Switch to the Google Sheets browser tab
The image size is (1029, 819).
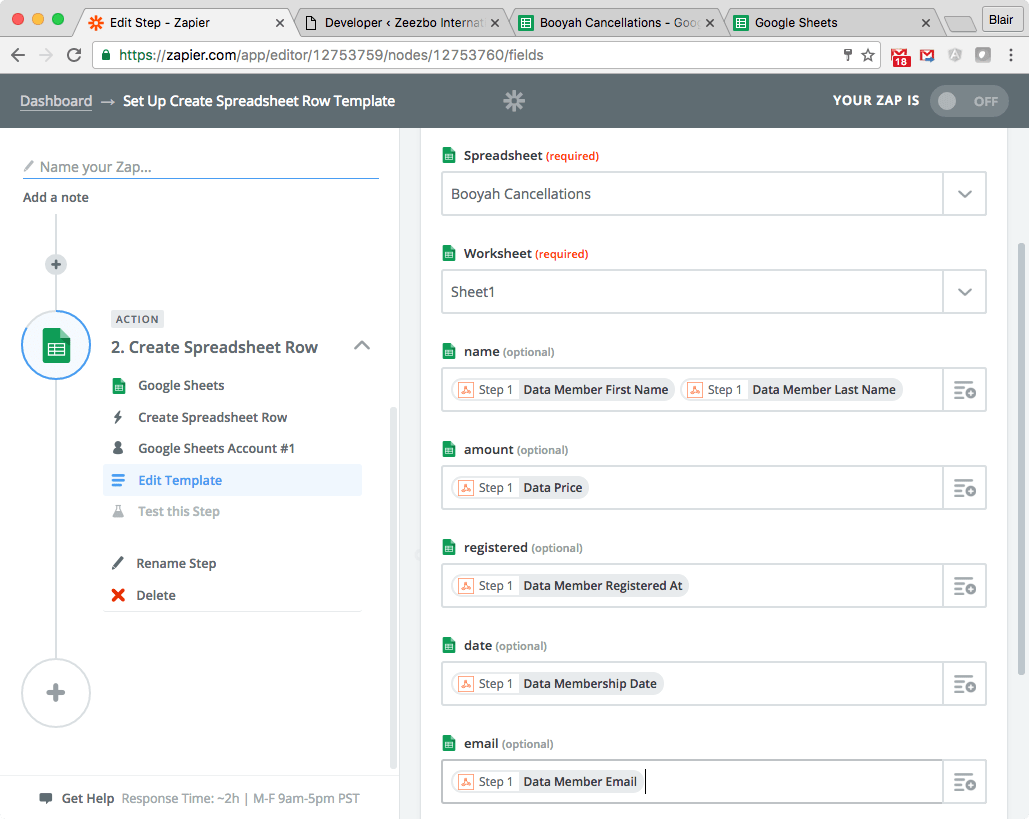(x=833, y=23)
